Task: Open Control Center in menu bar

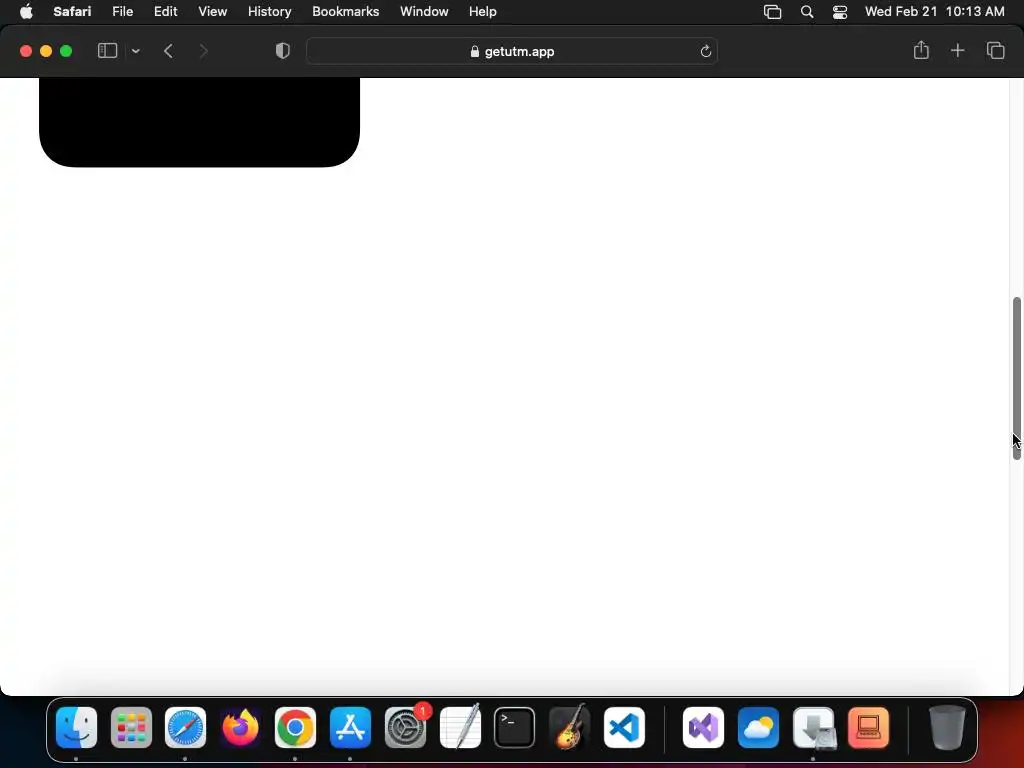Action: coord(840,12)
